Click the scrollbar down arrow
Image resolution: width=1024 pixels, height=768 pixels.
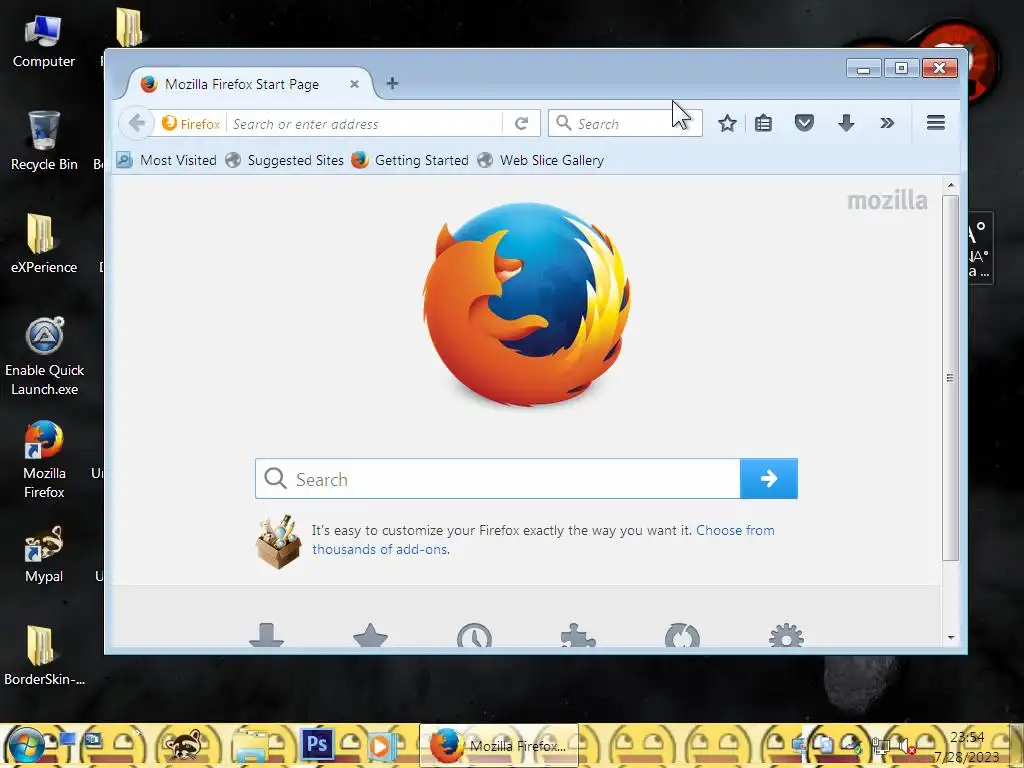click(x=951, y=637)
